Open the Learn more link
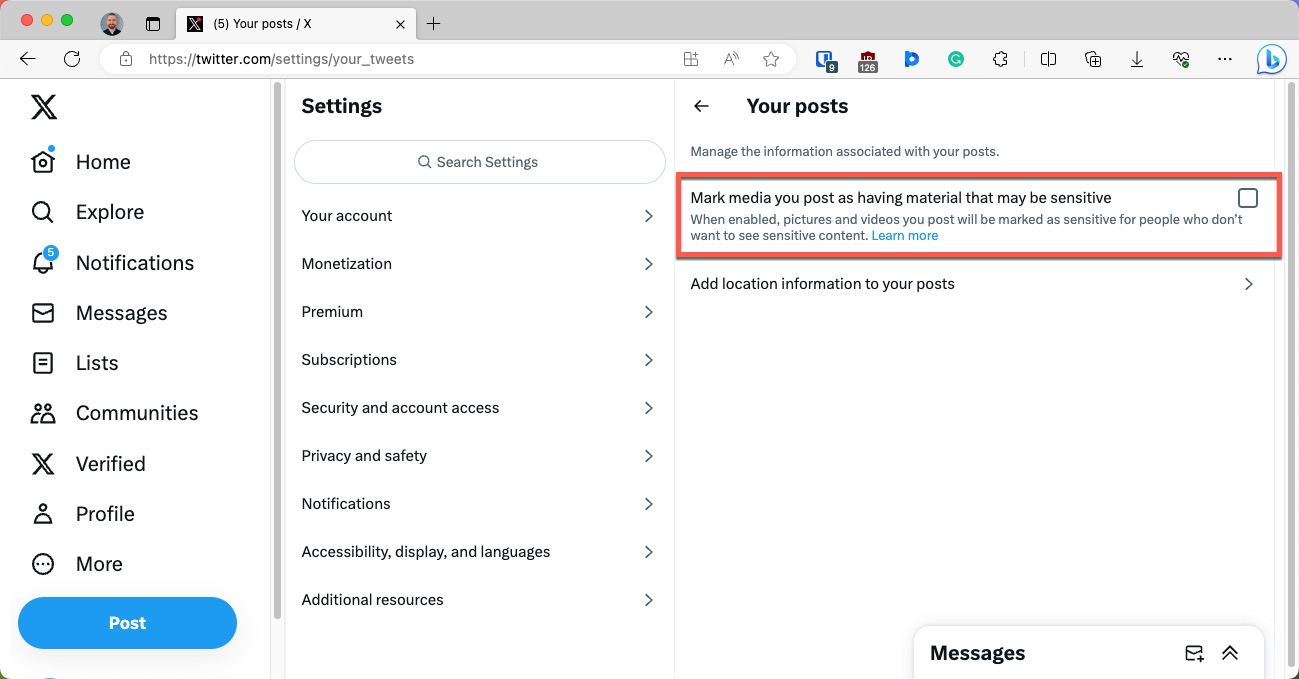 pos(904,235)
